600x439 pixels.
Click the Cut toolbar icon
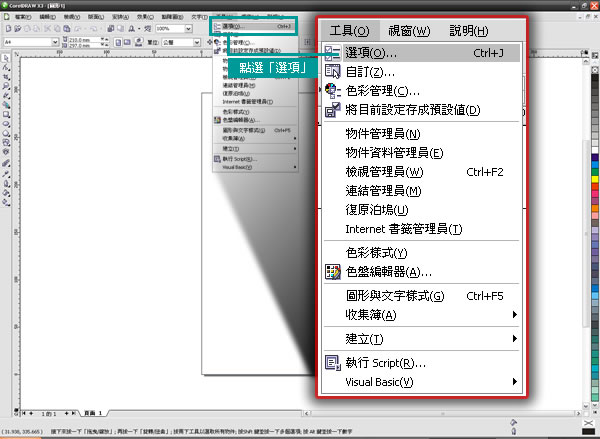pyautogui.click(x=47, y=29)
